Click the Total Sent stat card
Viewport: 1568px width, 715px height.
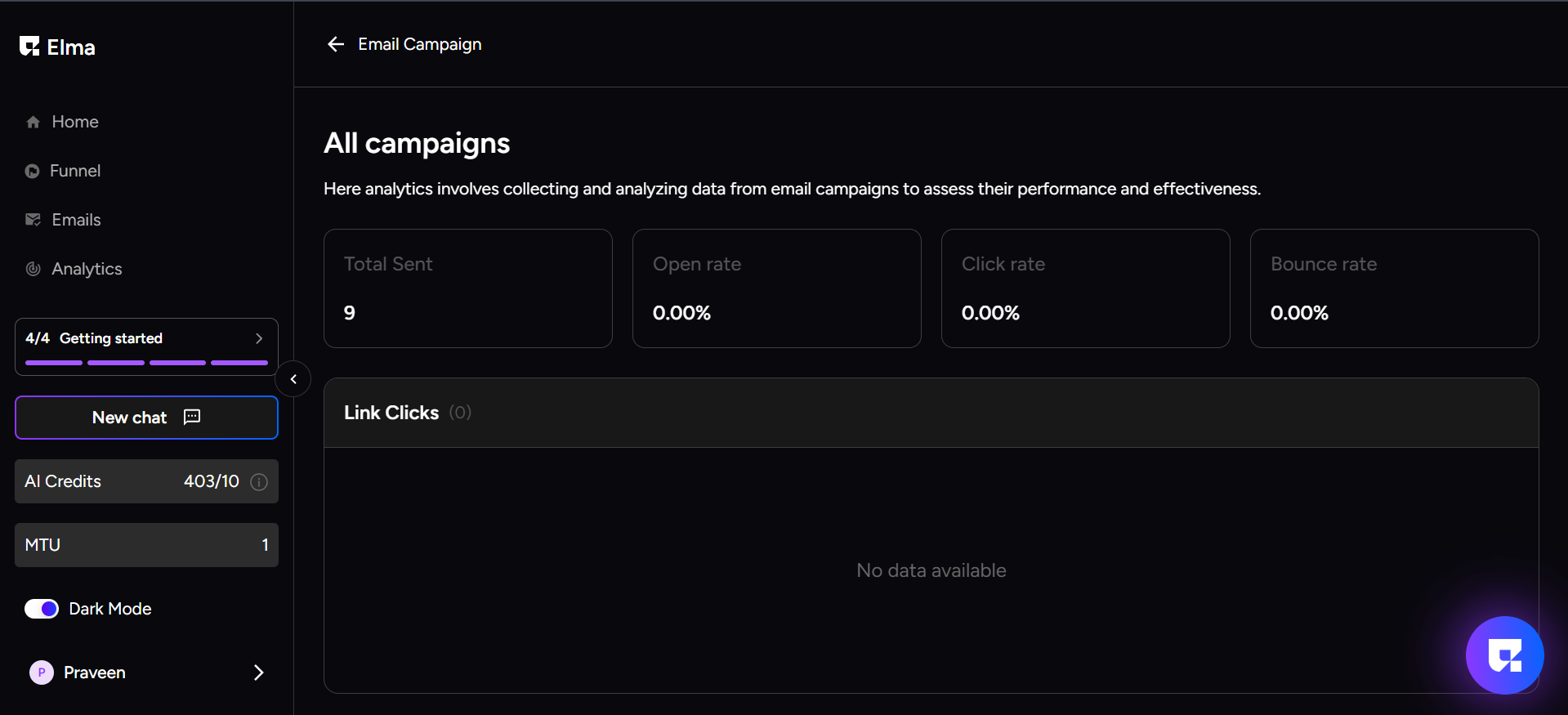[x=467, y=288]
